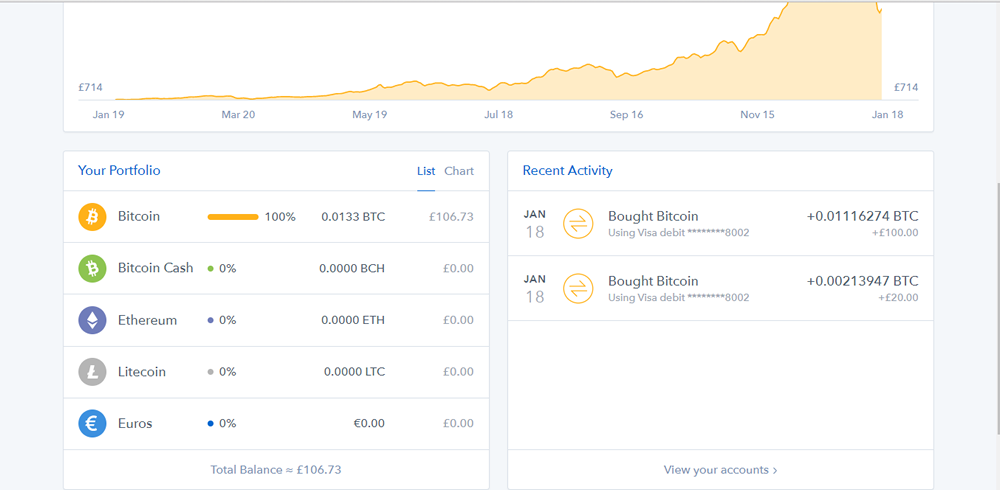The height and width of the screenshot is (490, 1000).
Task: Open the Bitcoin Cash row name
Action: pos(156,268)
